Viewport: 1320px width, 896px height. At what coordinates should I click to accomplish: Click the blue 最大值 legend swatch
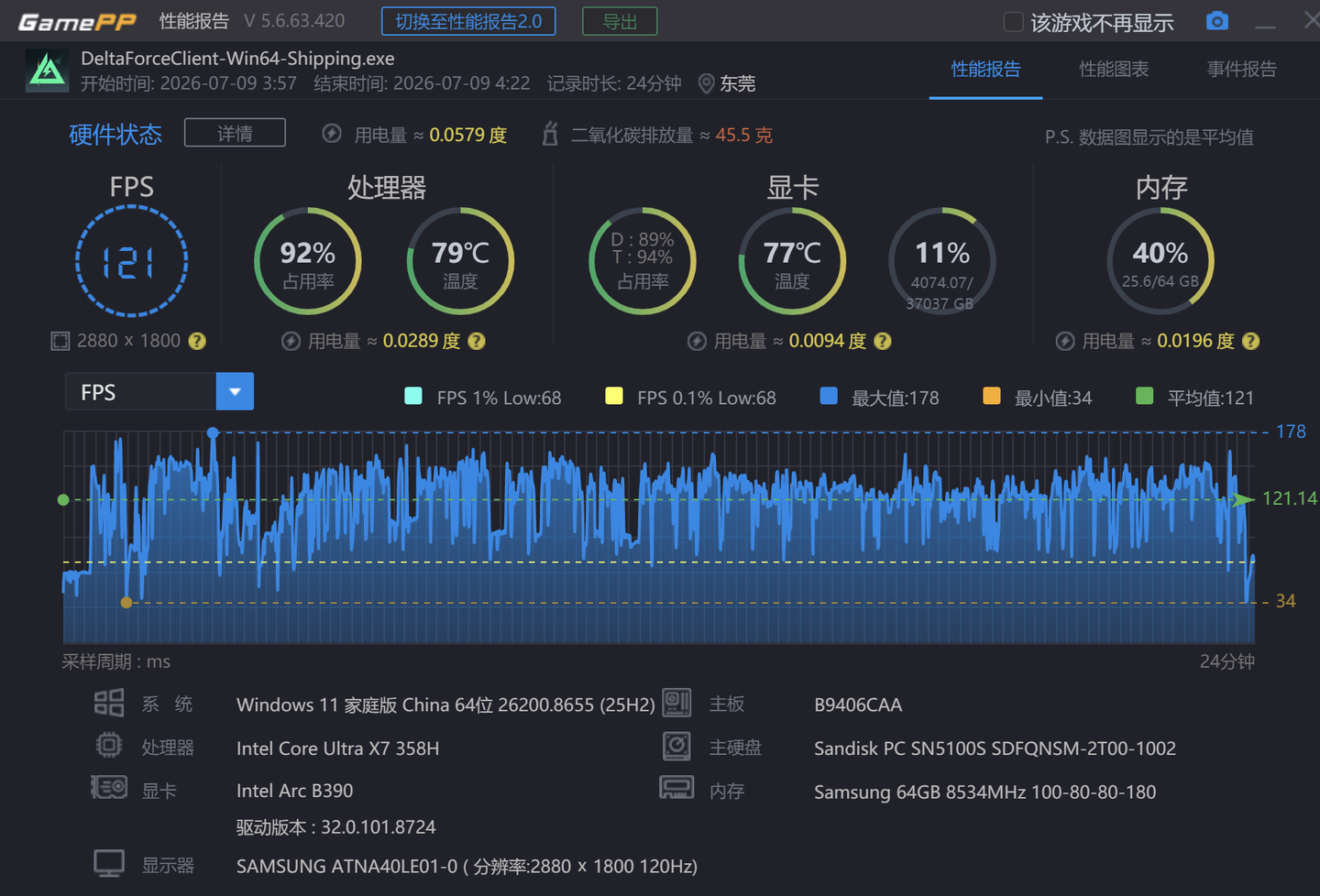pos(829,396)
